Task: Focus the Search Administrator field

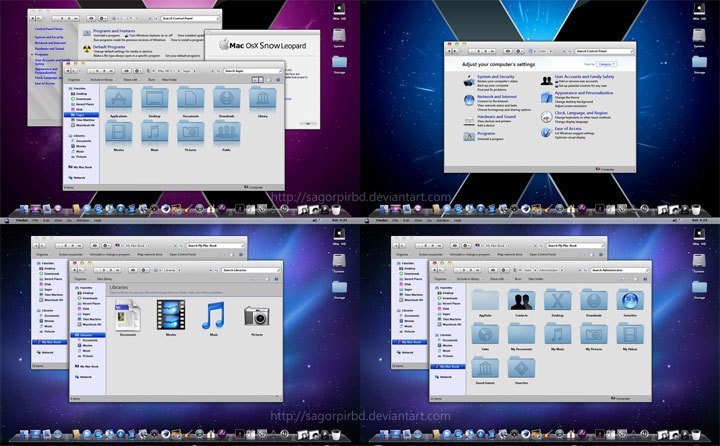Action: 619,270
